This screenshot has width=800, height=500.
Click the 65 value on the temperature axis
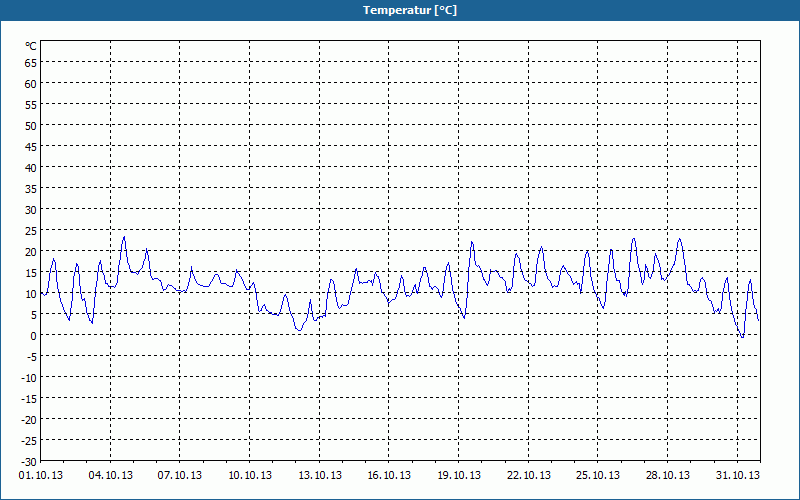(x=31, y=63)
